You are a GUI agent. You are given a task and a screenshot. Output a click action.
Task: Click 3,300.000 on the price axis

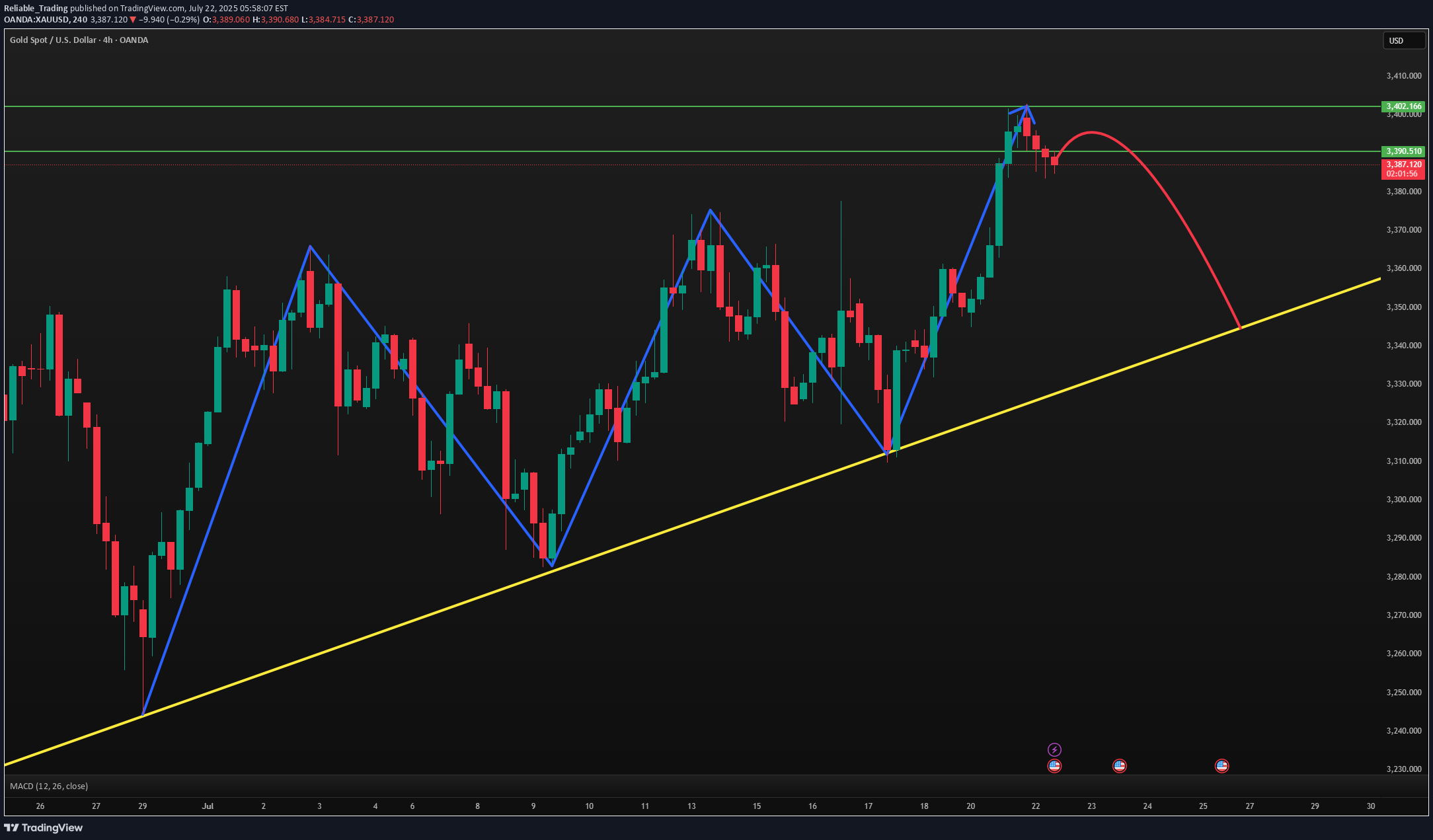[1404, 500]
